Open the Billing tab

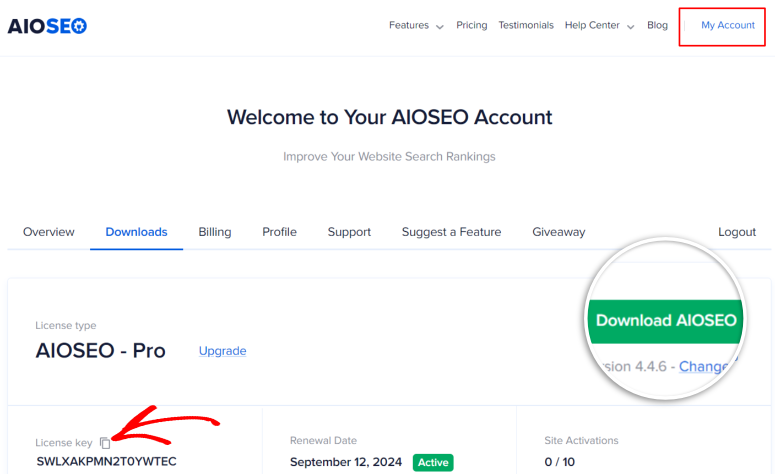pyautogui.click(x=214, y=232)
